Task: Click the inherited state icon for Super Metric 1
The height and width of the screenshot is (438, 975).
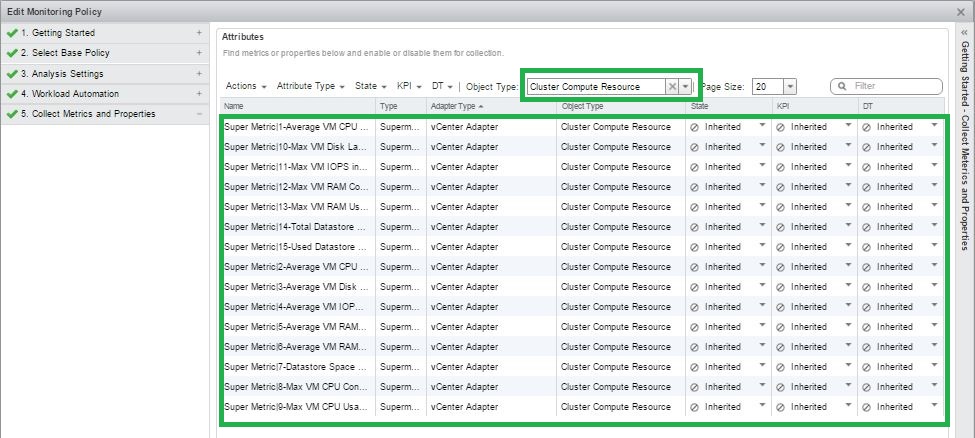Action: click(x=695, y=127)
